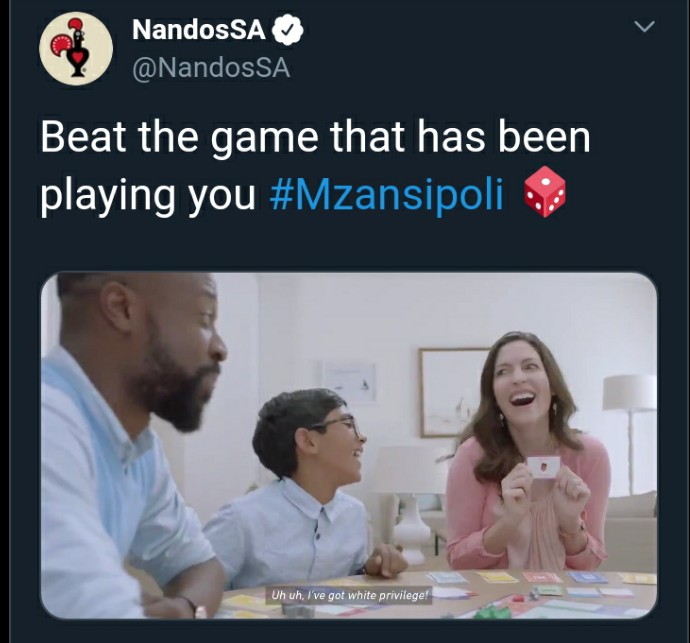Click the 'white privilege' subtitle caption
This screenshot has height=643, width=690.
pos(349,595)
